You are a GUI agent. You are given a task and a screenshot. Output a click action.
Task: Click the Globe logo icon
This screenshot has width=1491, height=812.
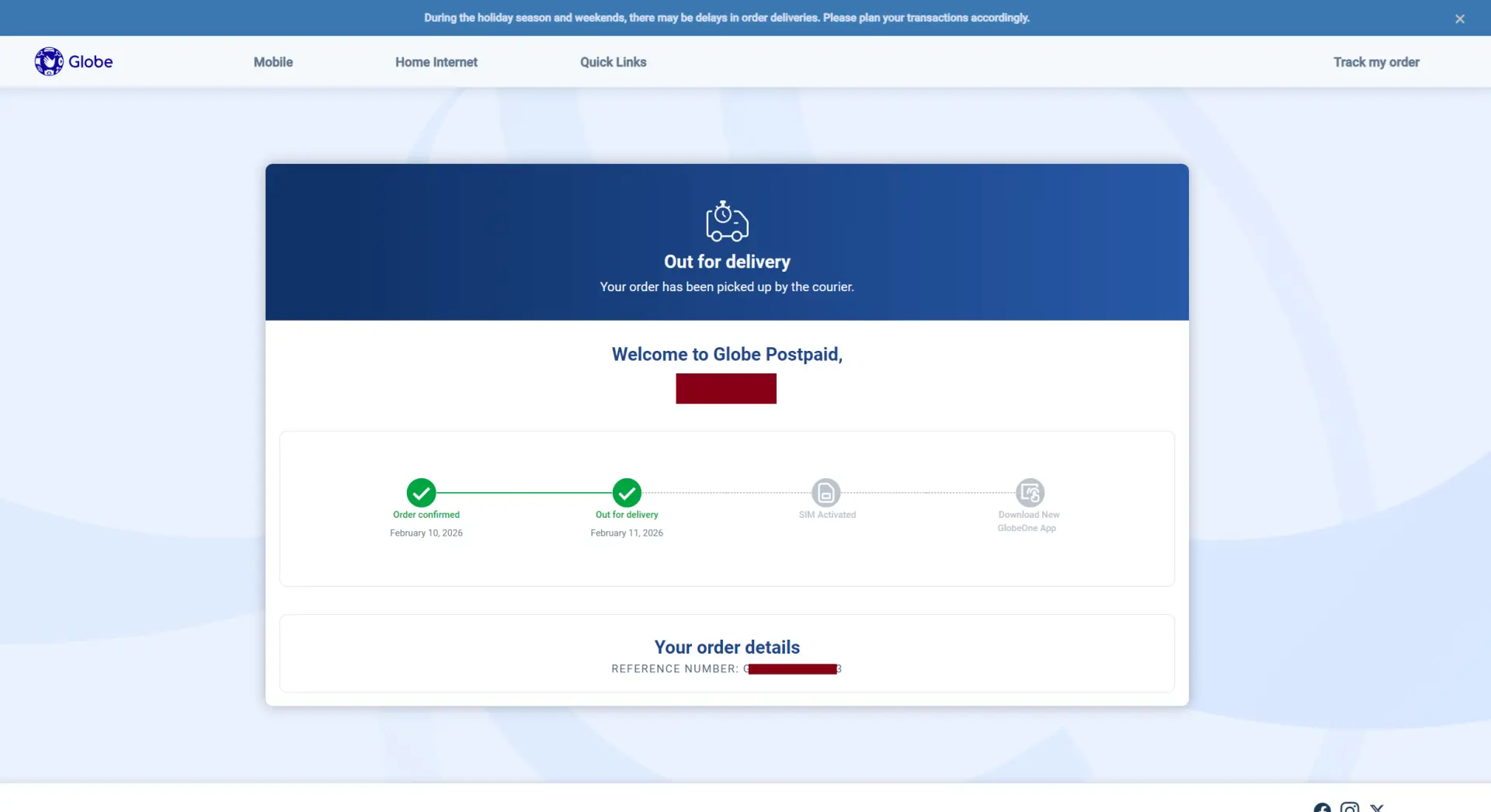pyautogui.click(x=49, y=61)
